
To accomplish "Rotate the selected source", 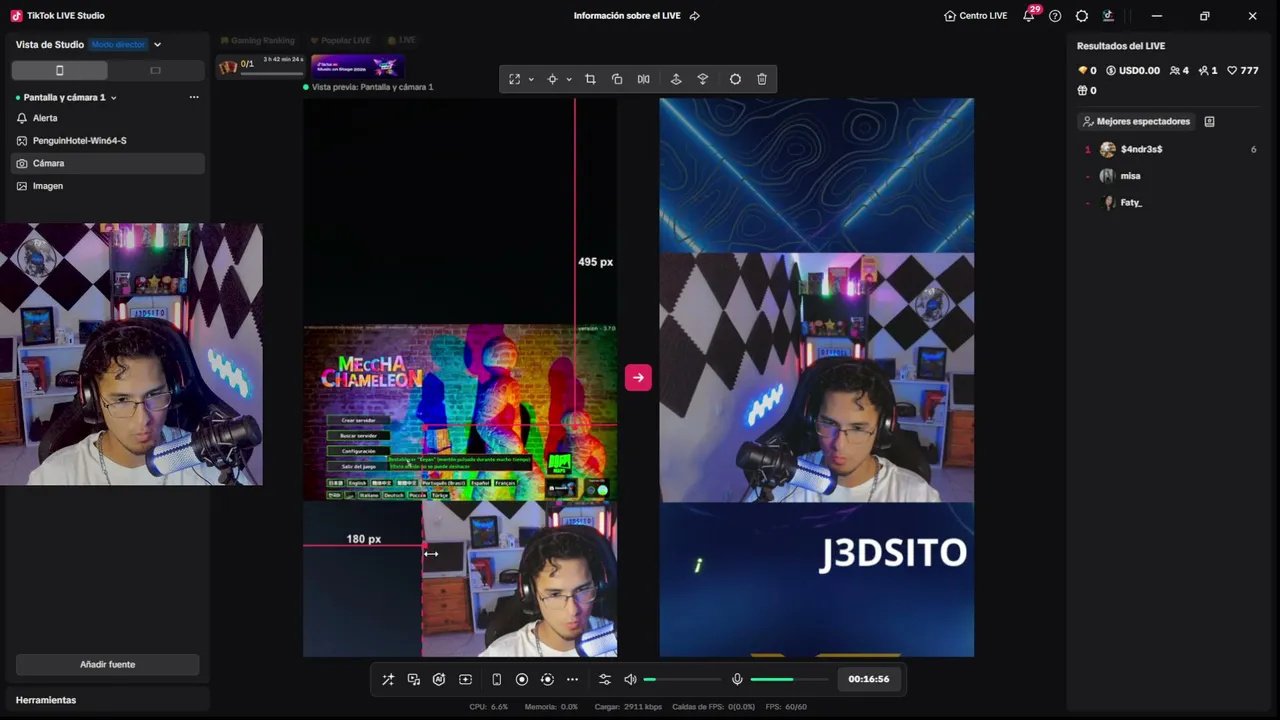I will tap(617, 79).
